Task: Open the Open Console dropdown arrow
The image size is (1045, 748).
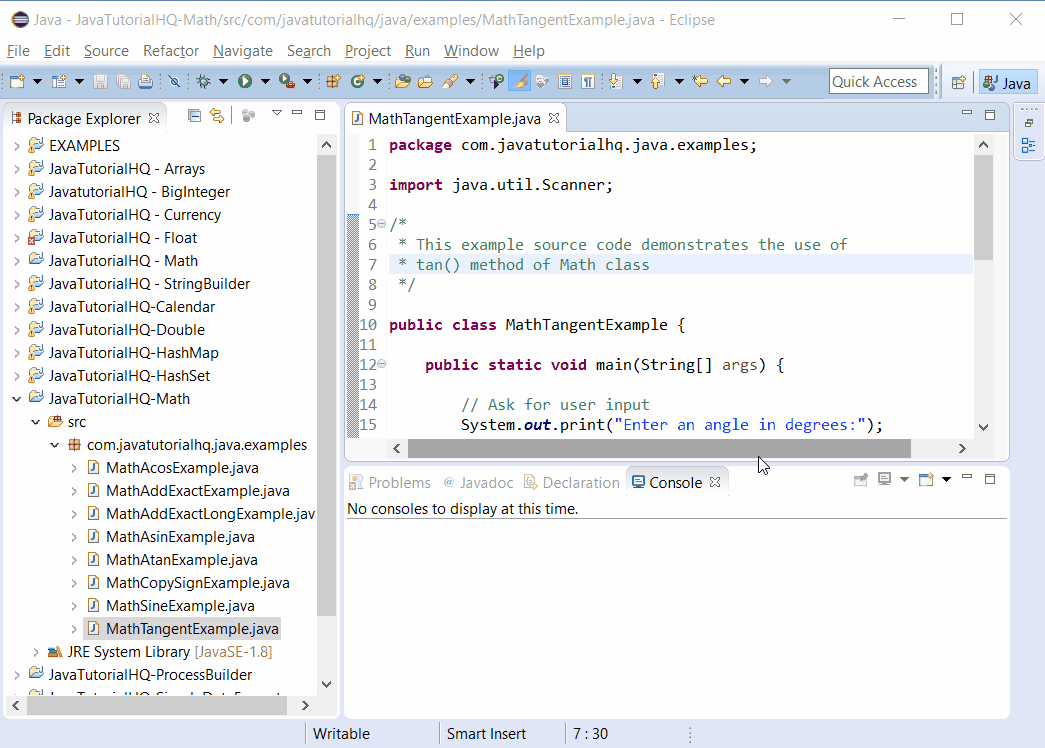Action: point(946,479)
